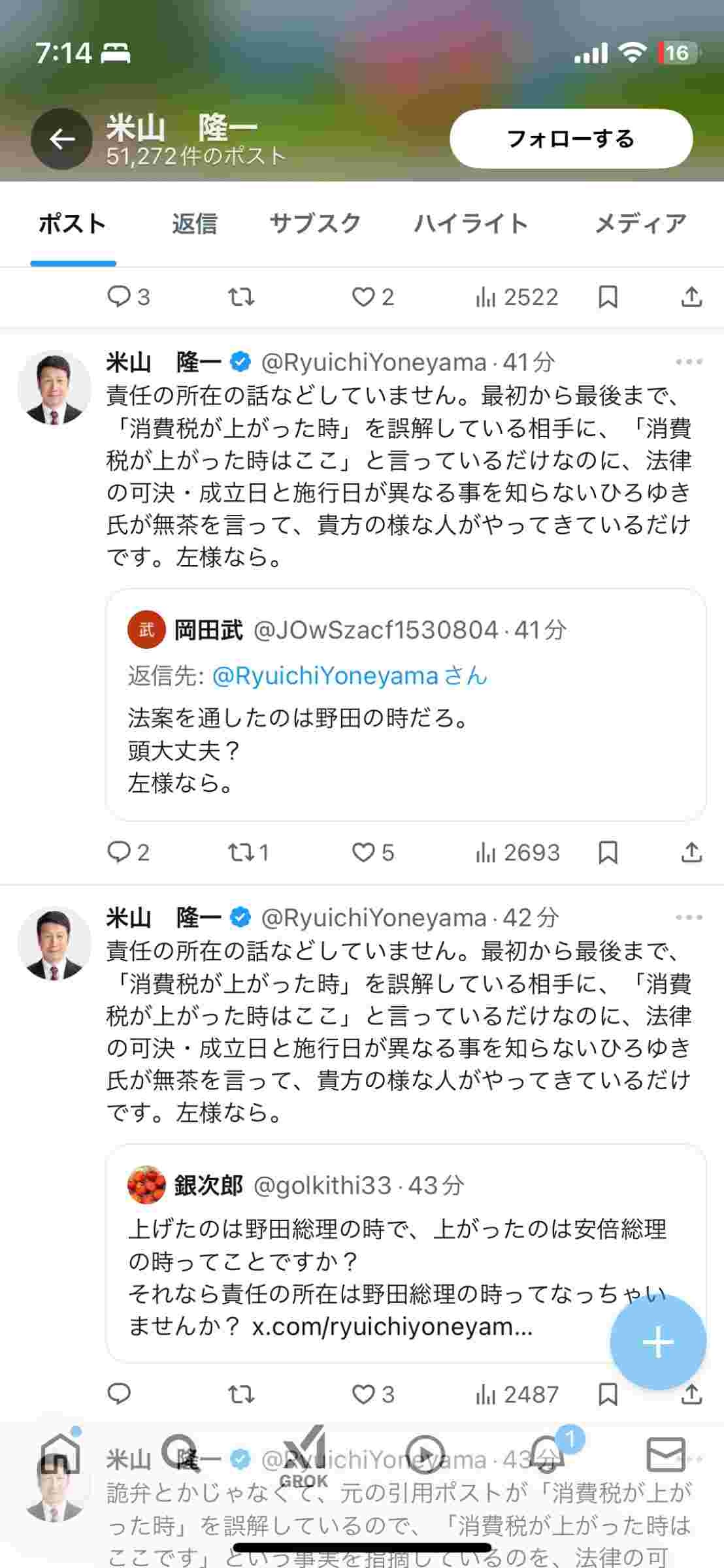Open the @RyuichiYoneyama mention link in quote

click(x=325, y=676)
